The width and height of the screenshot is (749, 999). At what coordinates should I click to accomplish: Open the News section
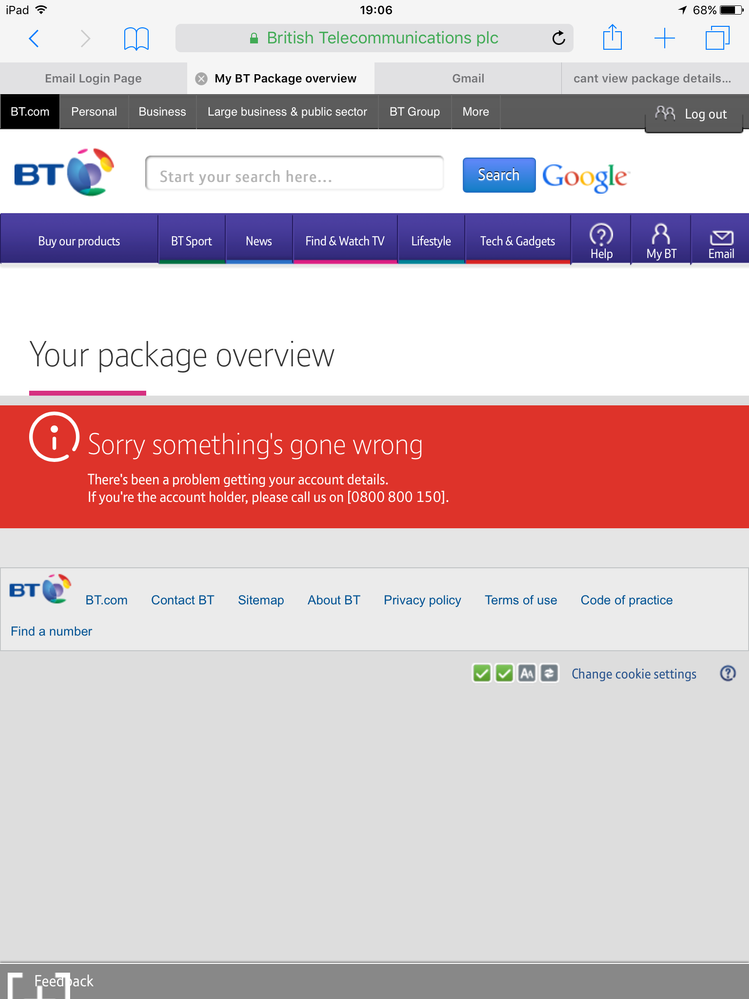tap(259, 240)
